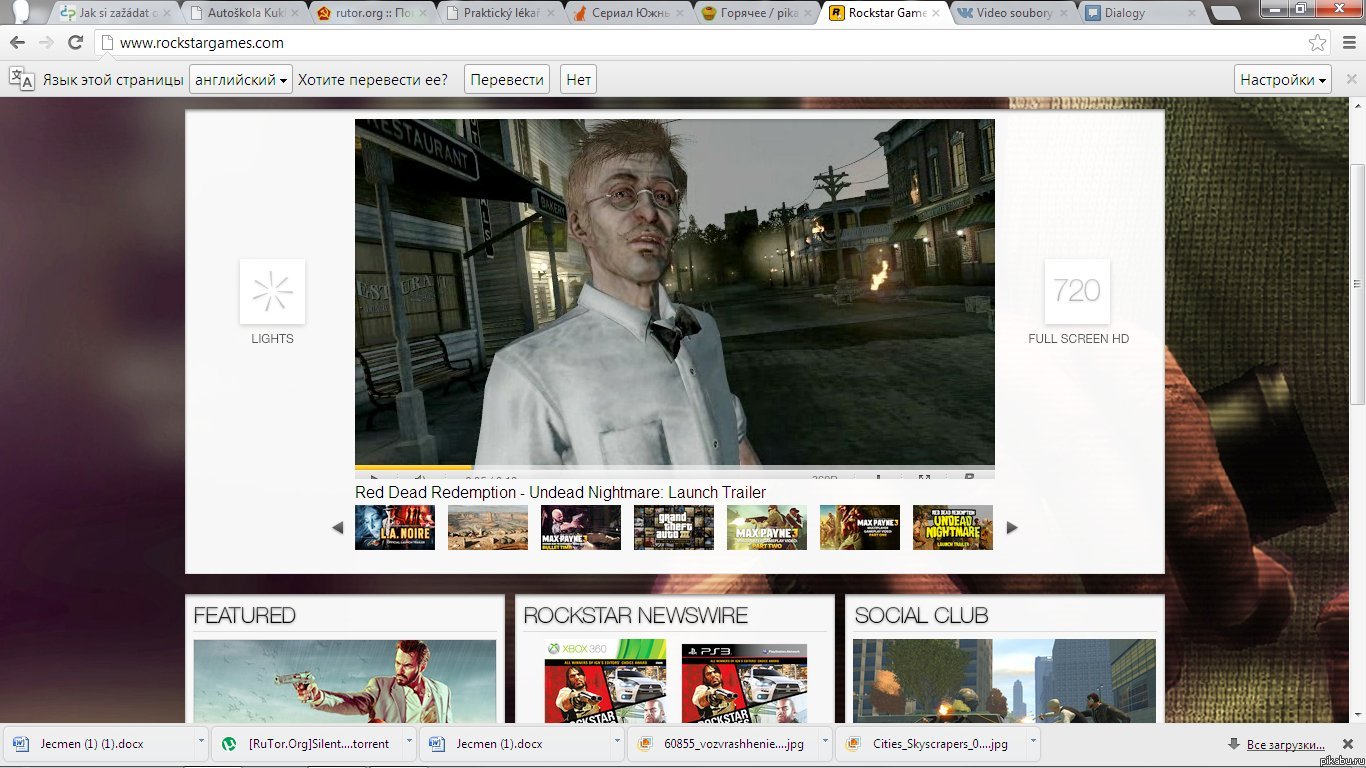Click the Перевести translate button
1366x768 pixels.
pyautogui.click(x=507, y=80)
